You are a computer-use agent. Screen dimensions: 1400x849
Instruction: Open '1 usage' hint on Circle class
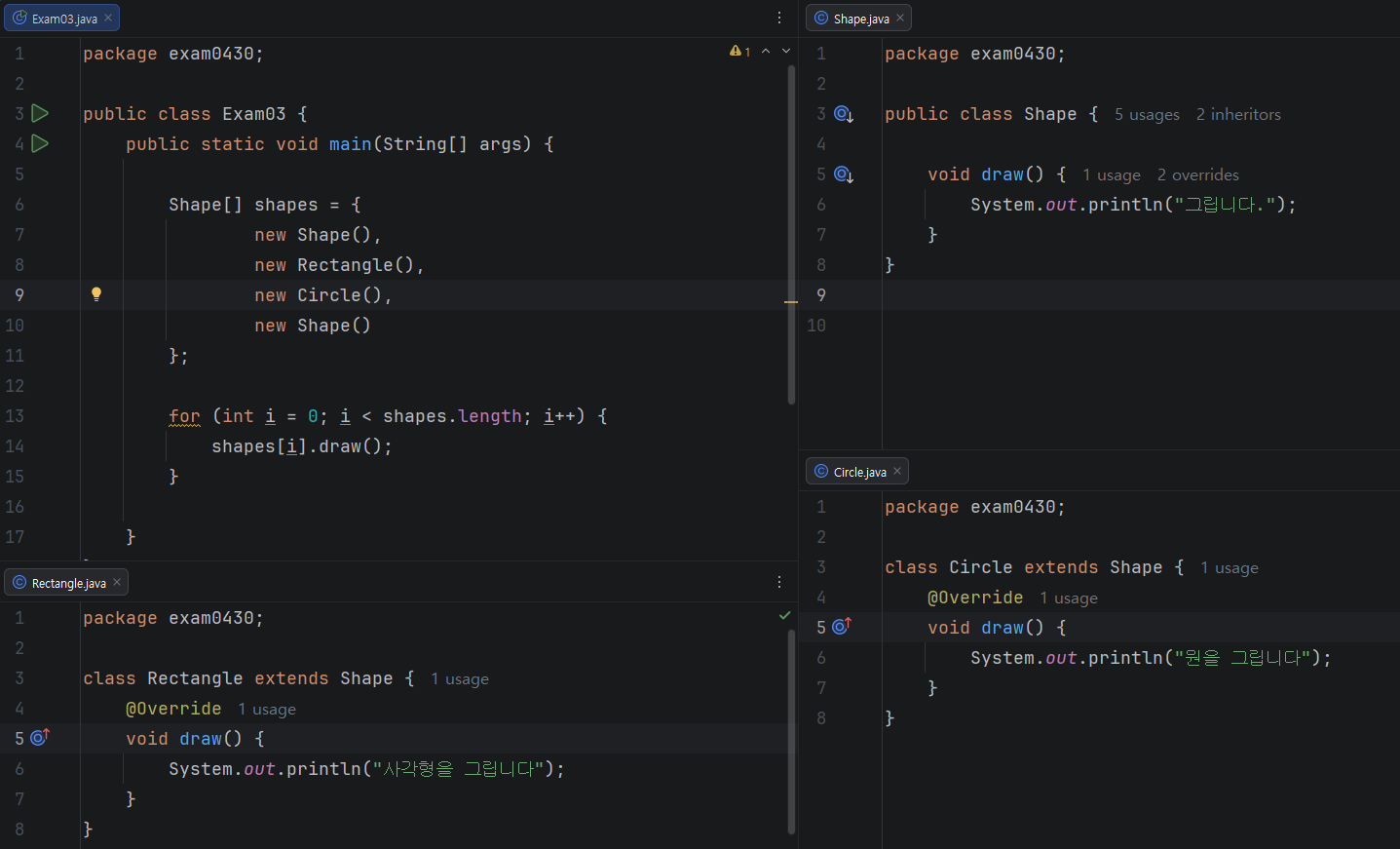[1230, 568]
